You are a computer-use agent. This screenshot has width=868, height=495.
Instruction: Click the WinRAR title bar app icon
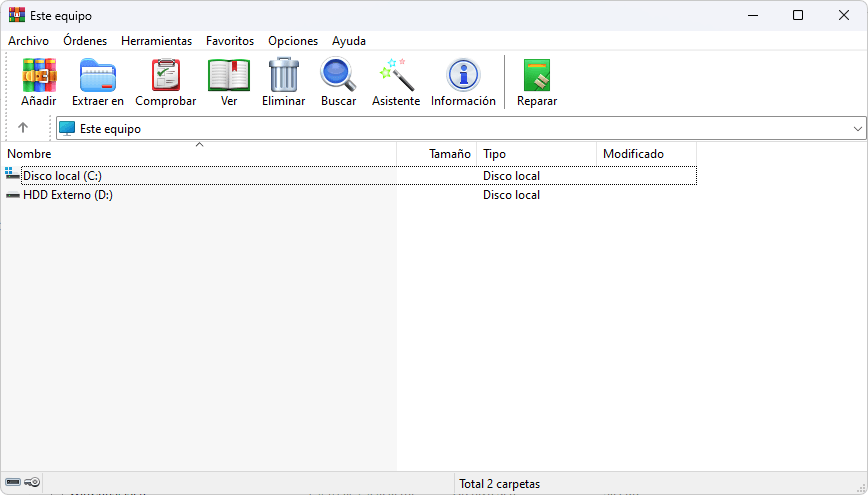coord(17,15)
